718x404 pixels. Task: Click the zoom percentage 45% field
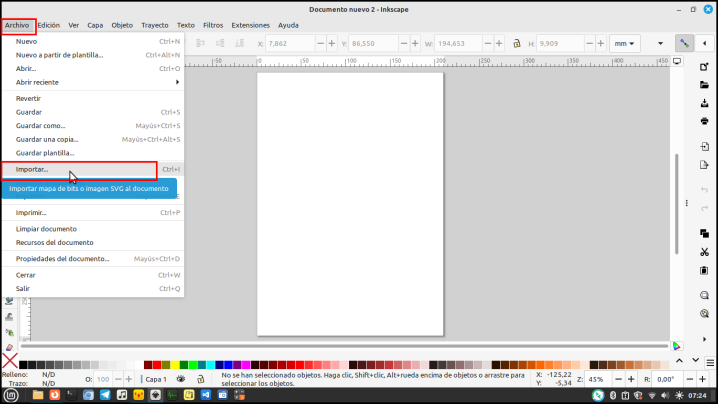599,379
